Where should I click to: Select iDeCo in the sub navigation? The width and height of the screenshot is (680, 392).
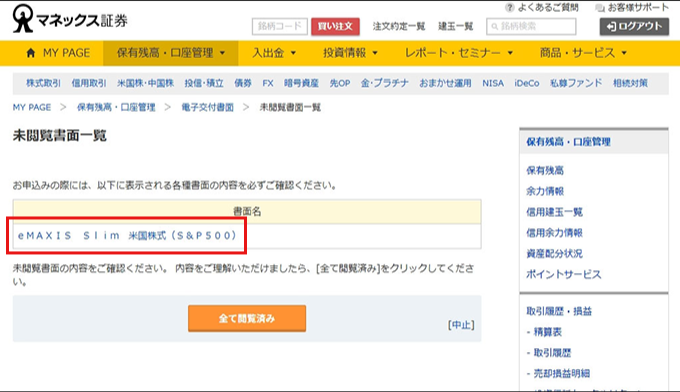click(x=527, y=83)
